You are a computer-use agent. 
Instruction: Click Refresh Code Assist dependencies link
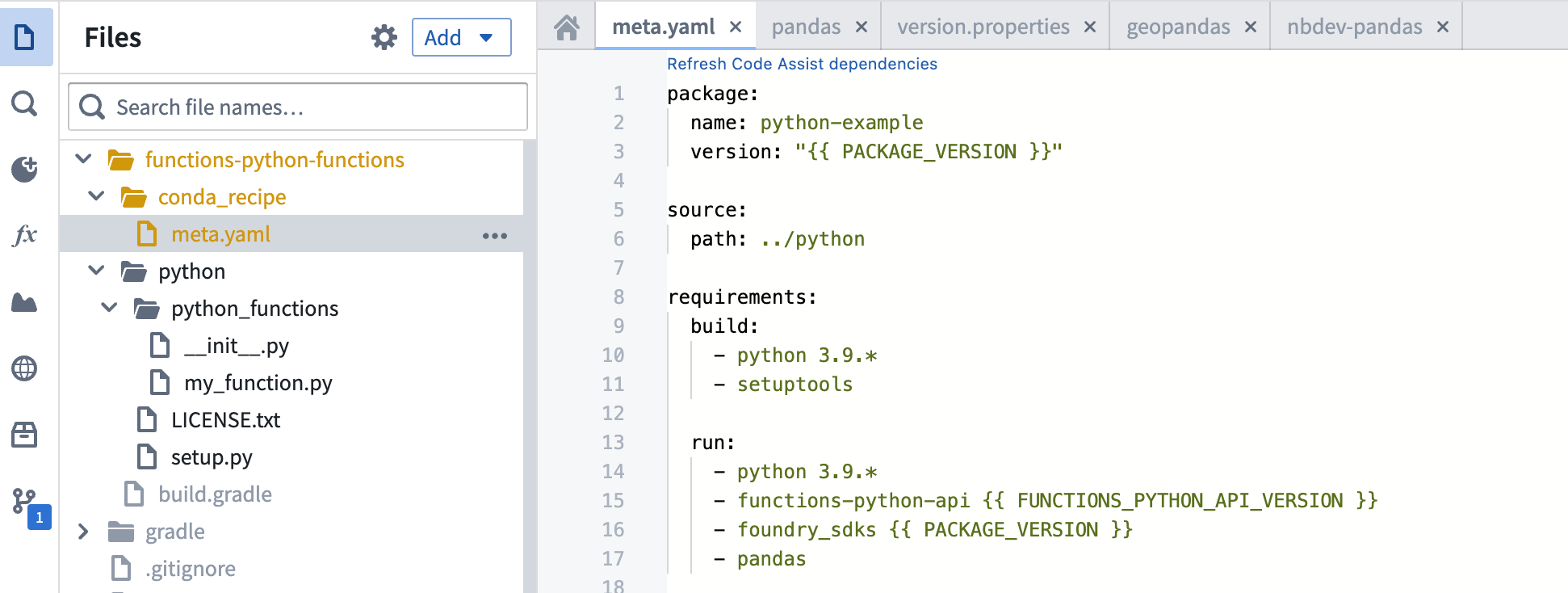tap(802, 64)
